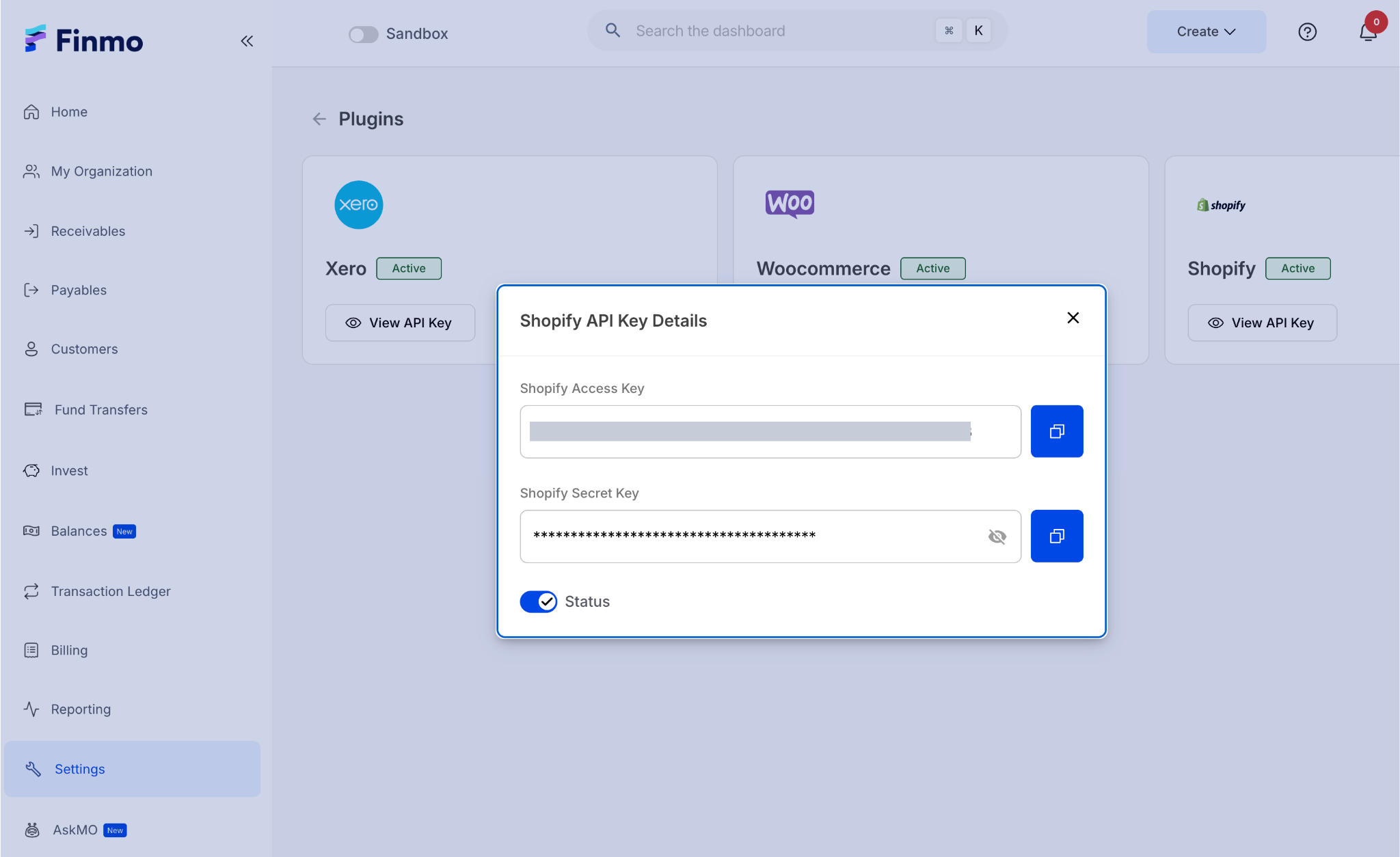1400x857 pixels.
Task: Click the Payables arrow-out icon
Action: [31, 290]
